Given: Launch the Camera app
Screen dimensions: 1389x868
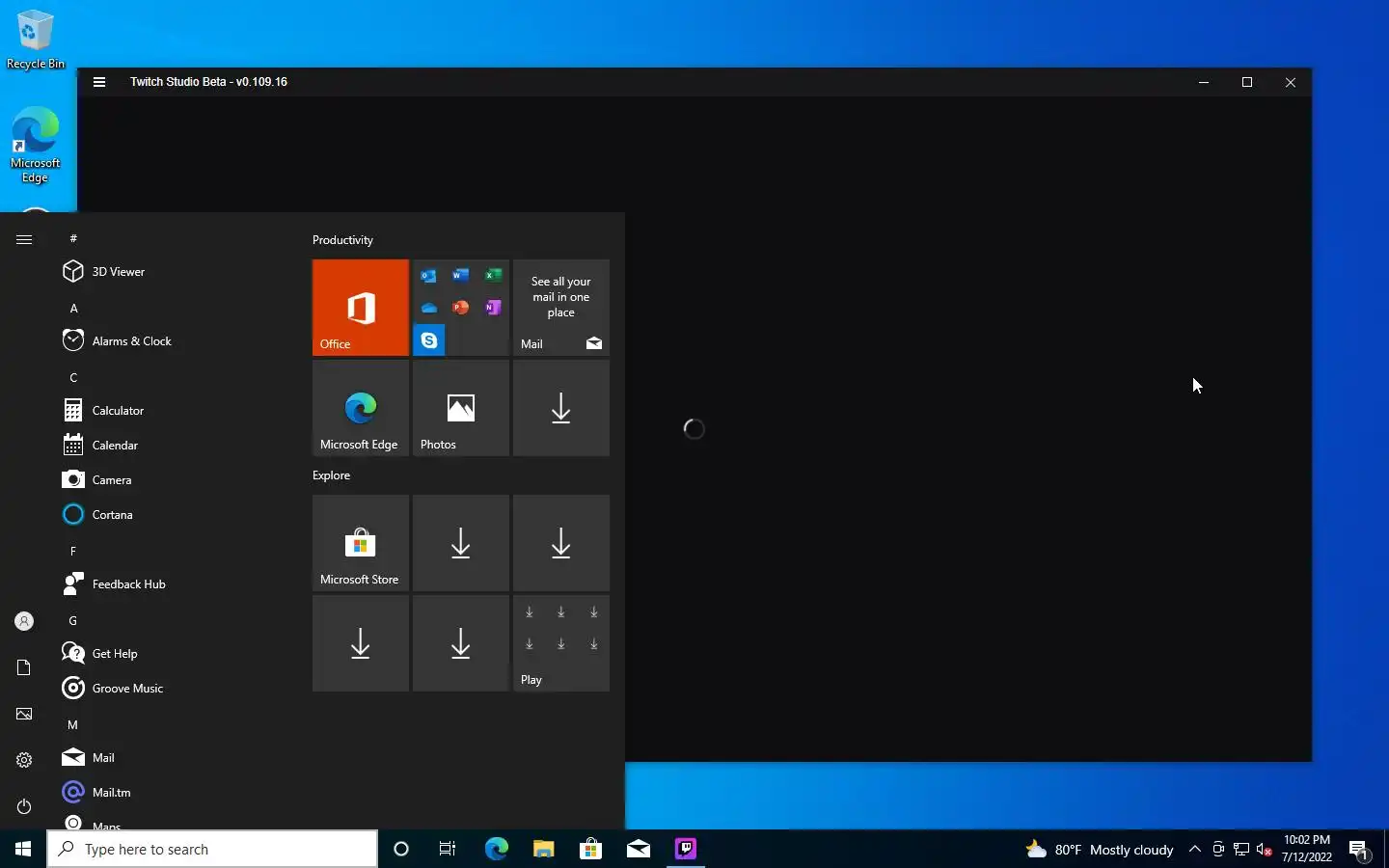Looking at the screenshot, I should click(x=172, y=480).
